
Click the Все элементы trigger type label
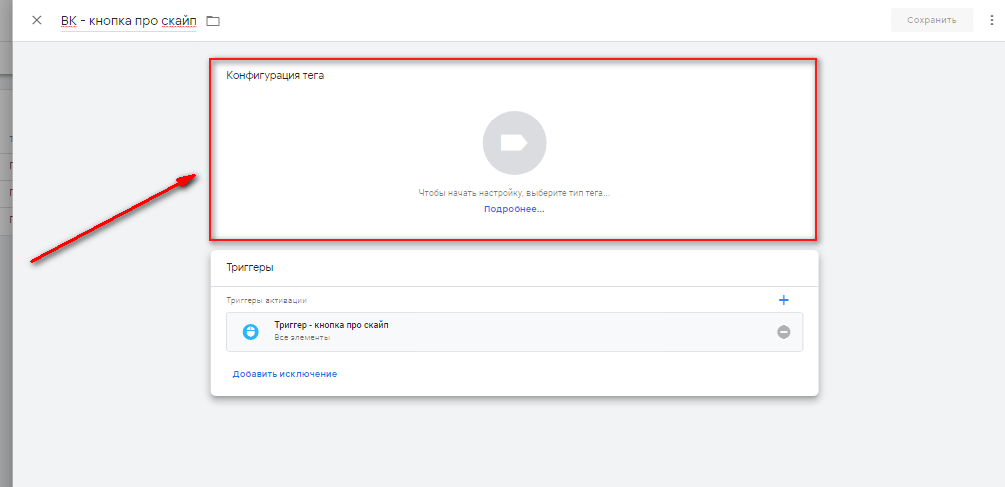[302, 338]
